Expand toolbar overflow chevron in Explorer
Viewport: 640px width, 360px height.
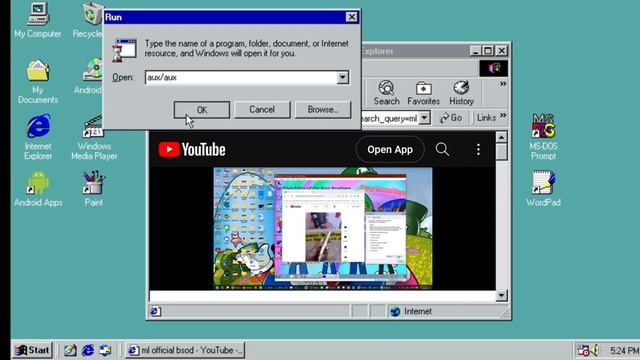tap(503, 84)
